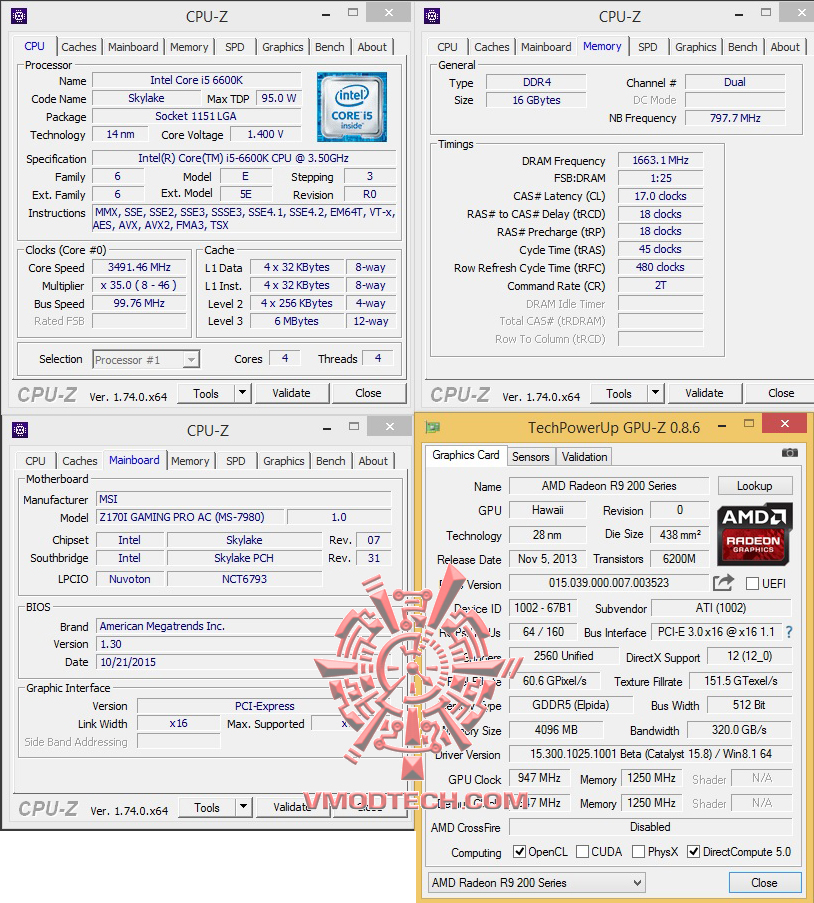Toggle the PhysX checkbox
Viewport: 814px width, 903px height.
(638, 851)
